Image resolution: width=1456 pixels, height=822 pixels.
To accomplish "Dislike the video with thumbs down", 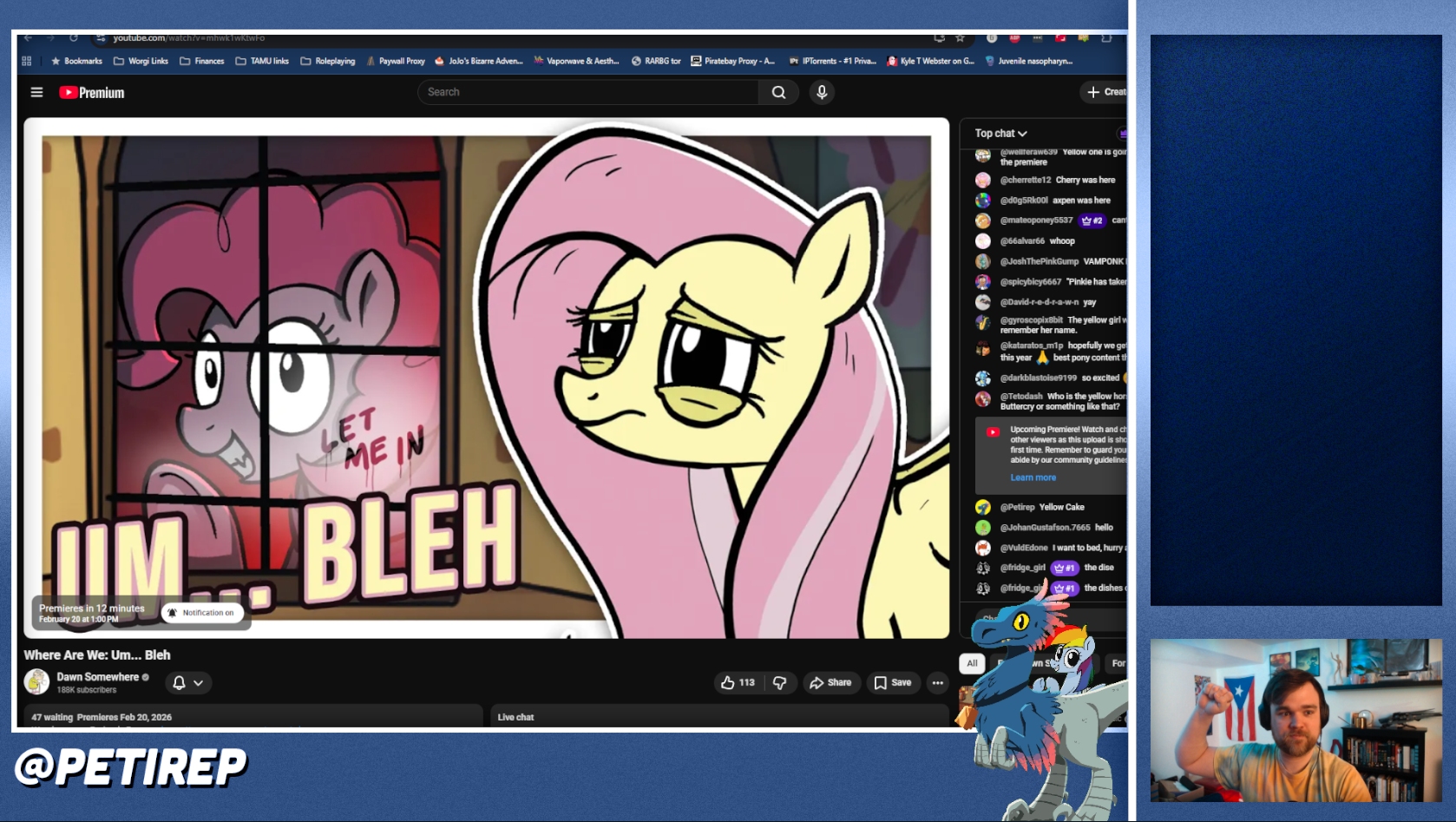I will [x=779, y=683].
